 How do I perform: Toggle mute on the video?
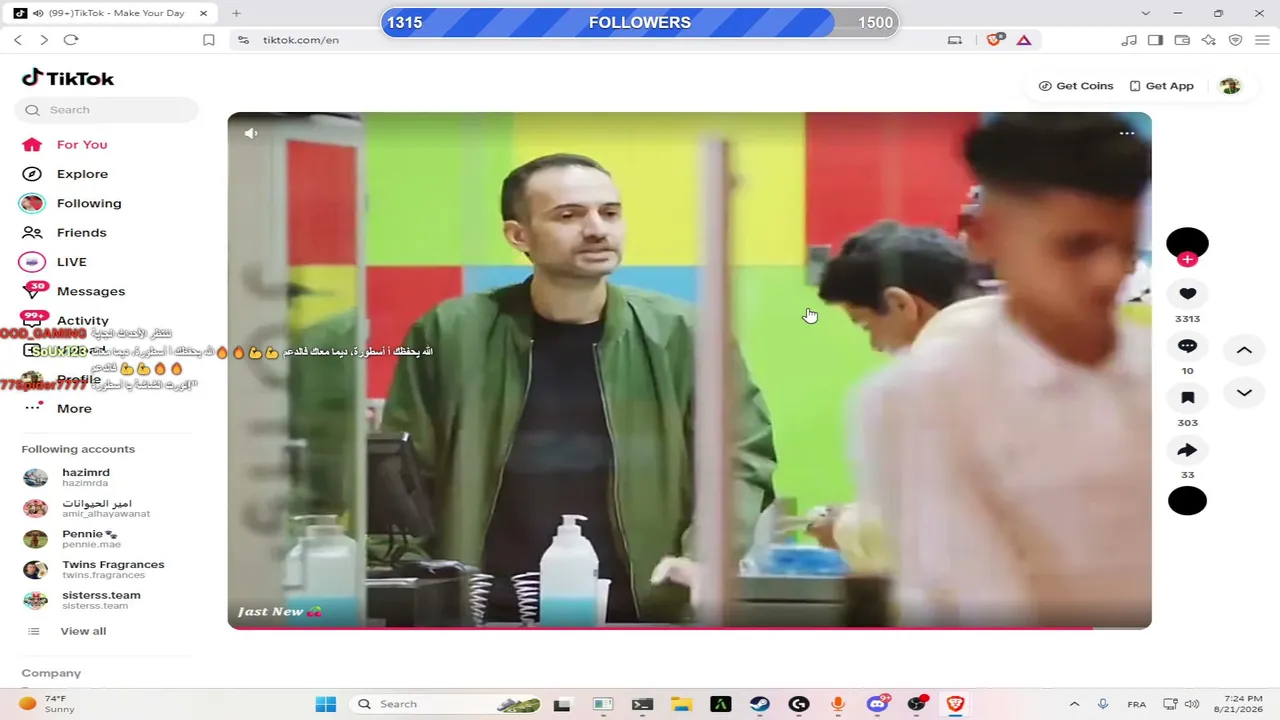point(251,133)
